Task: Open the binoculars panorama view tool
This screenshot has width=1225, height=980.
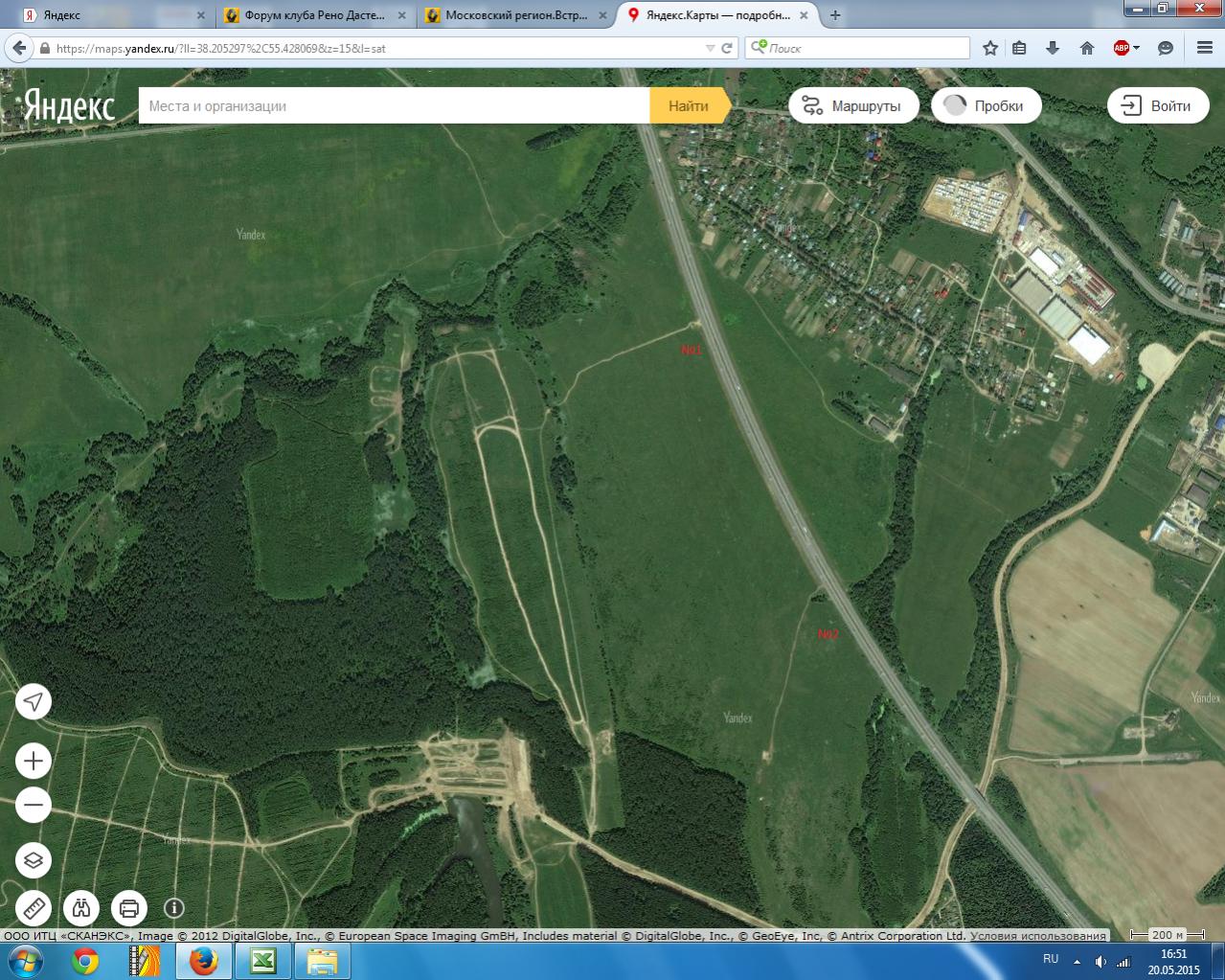Action: coord(81,907)
